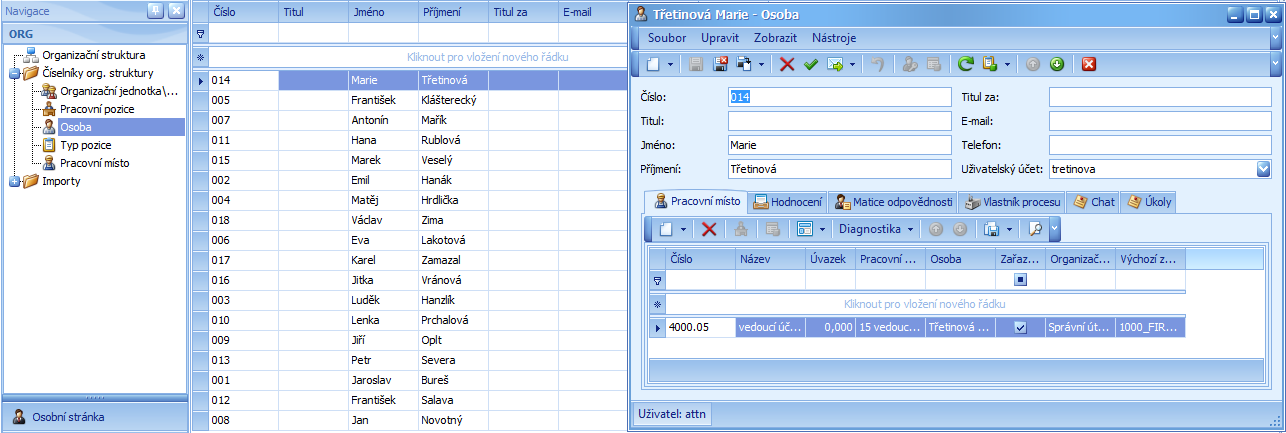Switch to the Matice odpovědnosti tab
1286x433 pixels.
(x=893, y=202)
